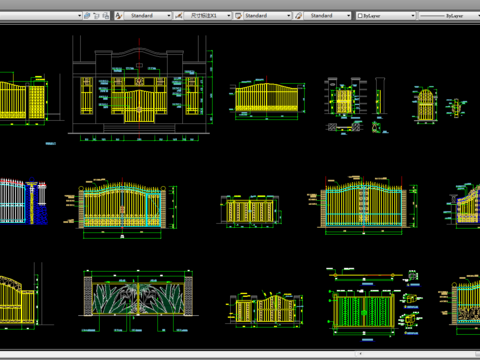Open the ByLayer color dropdown
Image resolution: width=480 pixels, height=360 pixels.
pos(386,16)
